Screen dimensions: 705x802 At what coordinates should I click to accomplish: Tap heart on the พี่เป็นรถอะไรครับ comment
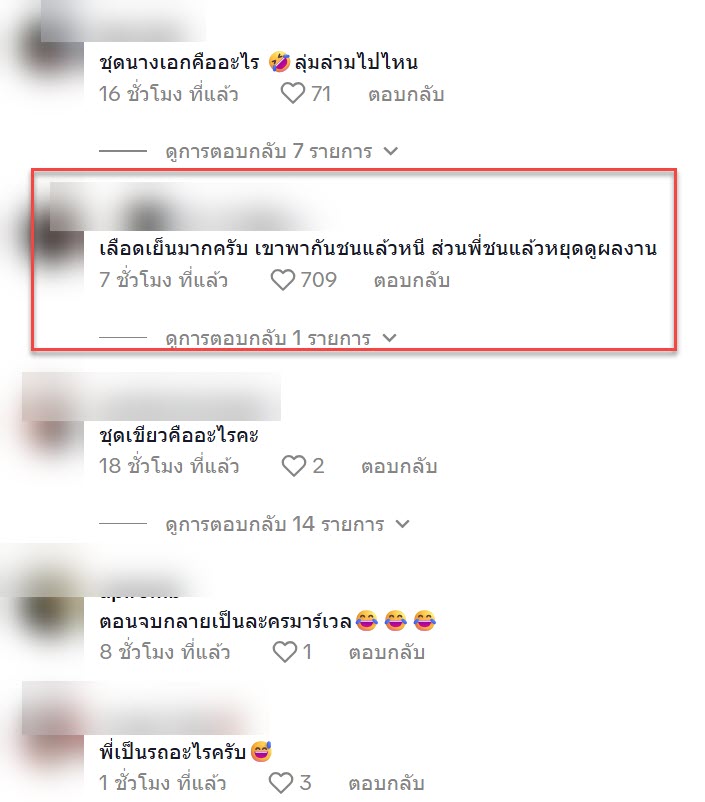(281, 783)
